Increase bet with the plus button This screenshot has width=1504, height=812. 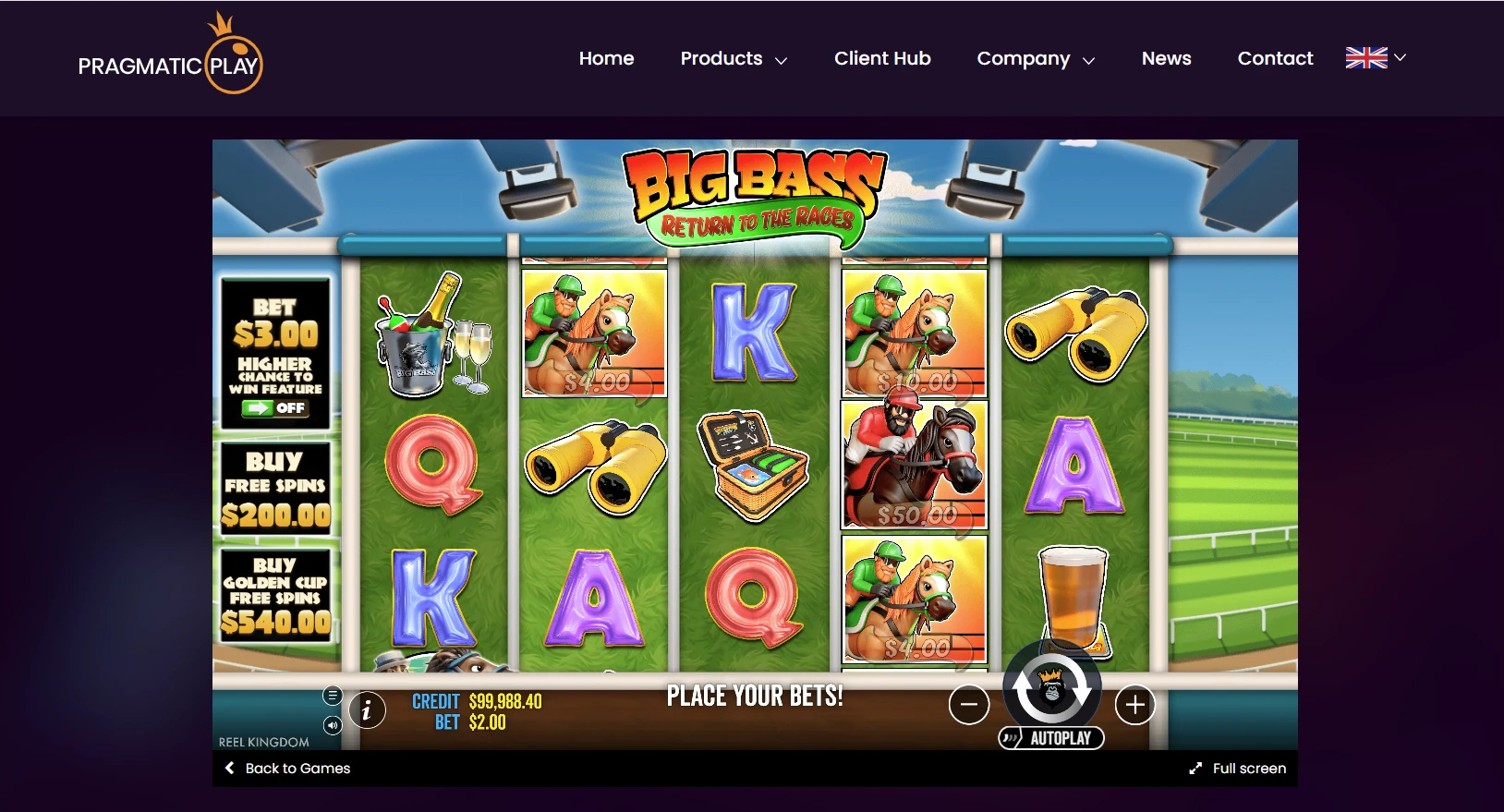(1135, 706)
